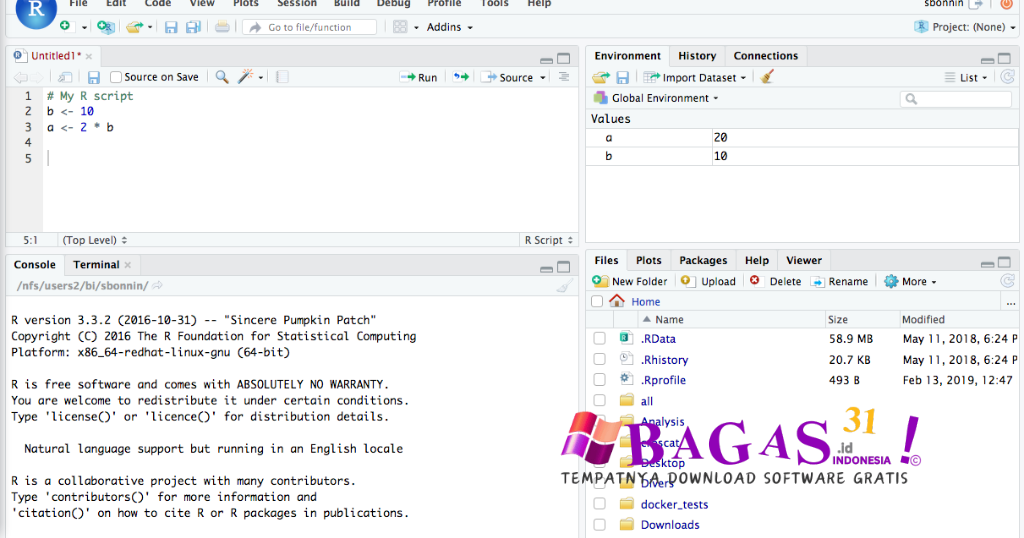Open the Terminal tab
1024x538 pixels.
[96, 264]
